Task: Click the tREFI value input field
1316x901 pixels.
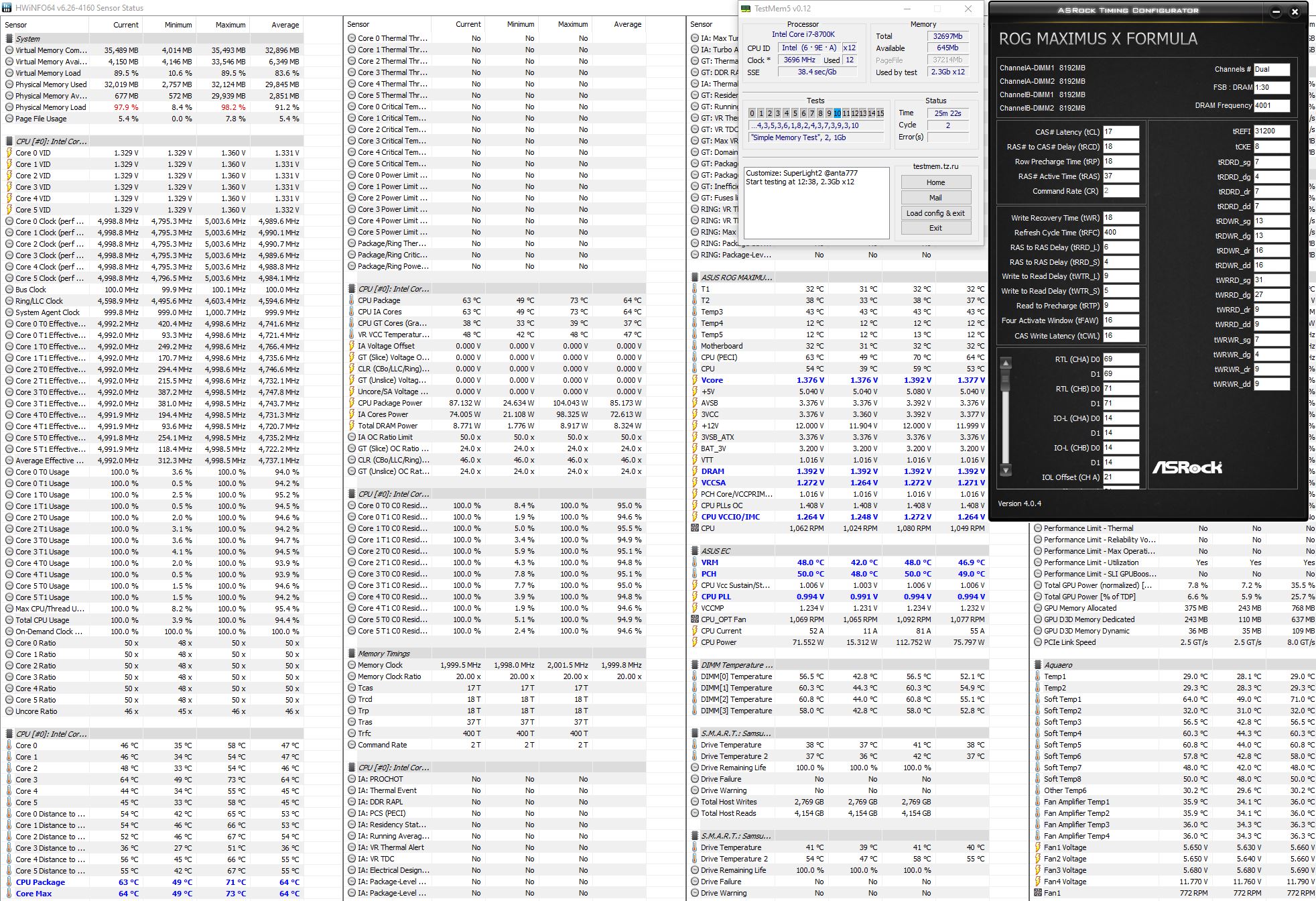Action: [1271, 131]
